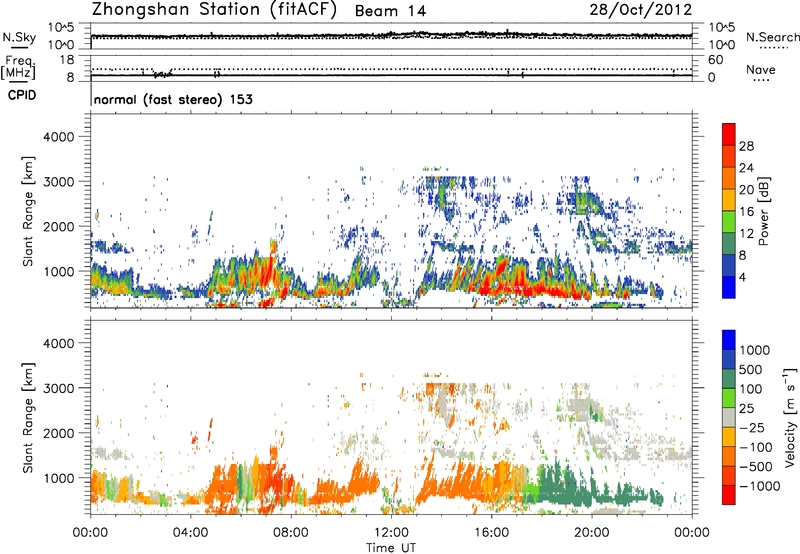Viewport: 800px width, 554px height.
Task: Select the 20 dB colorbar label
Action: tap(746, 190)
